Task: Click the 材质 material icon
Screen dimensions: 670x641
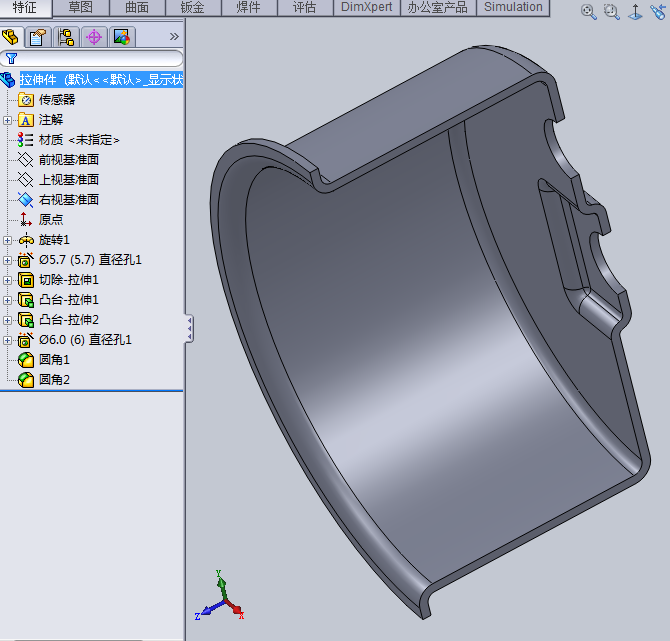Action: click(x=26, y=140)
